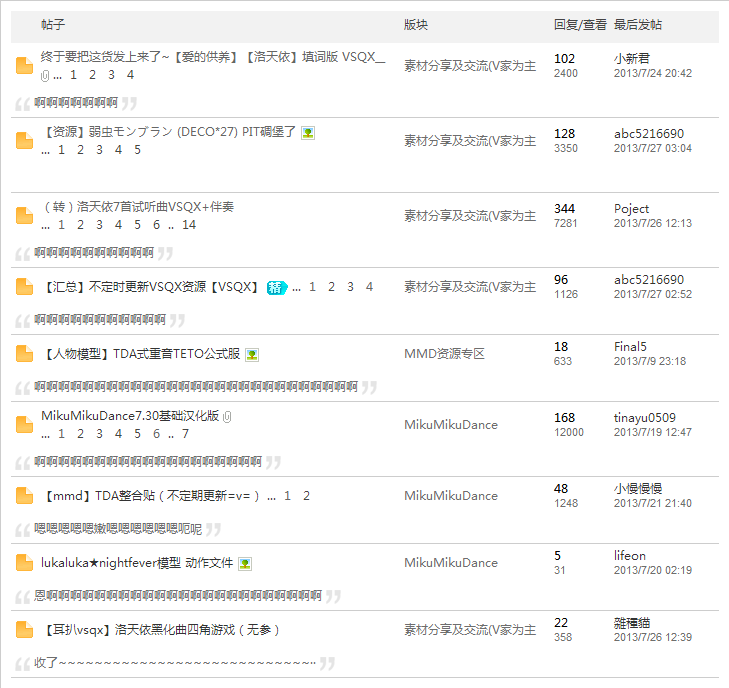Open thread 【资源】弱虫モンブラン (DECO*27)

[x=168, y=132]
